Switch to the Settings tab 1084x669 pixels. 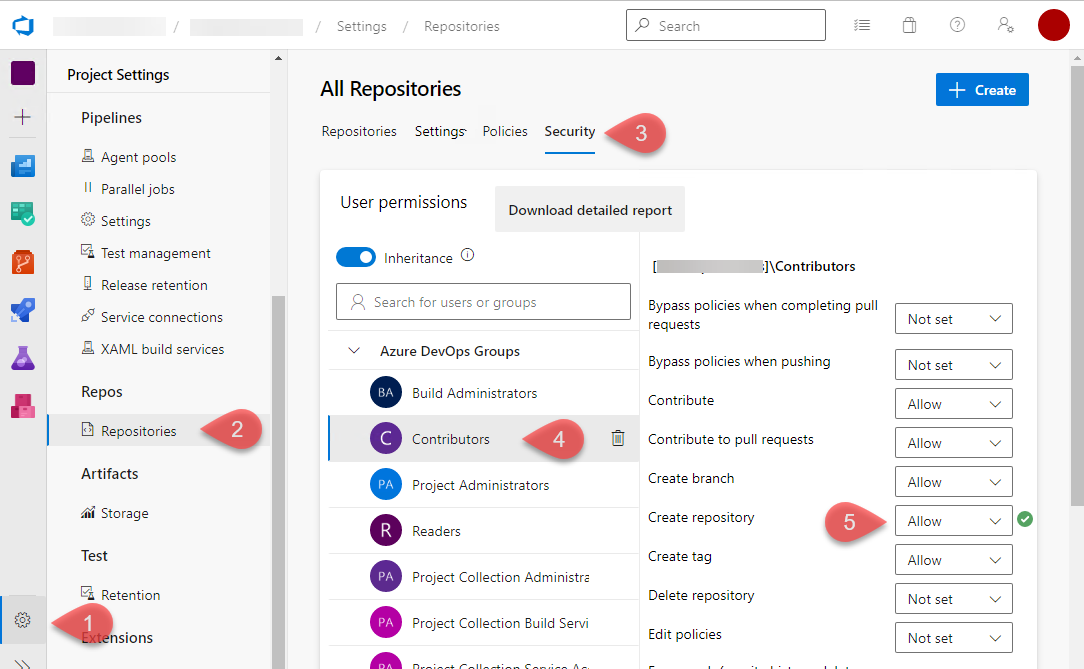(x=440, y=131)
